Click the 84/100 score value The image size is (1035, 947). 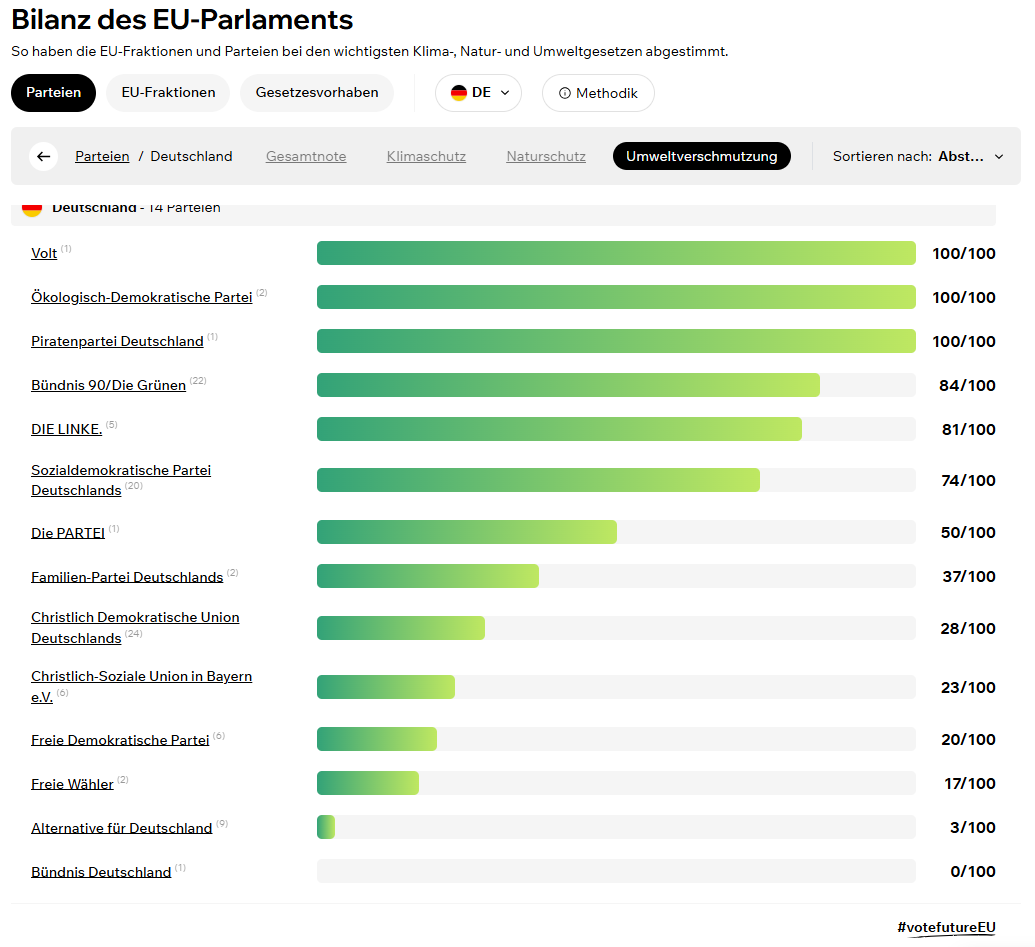(967, 385)
